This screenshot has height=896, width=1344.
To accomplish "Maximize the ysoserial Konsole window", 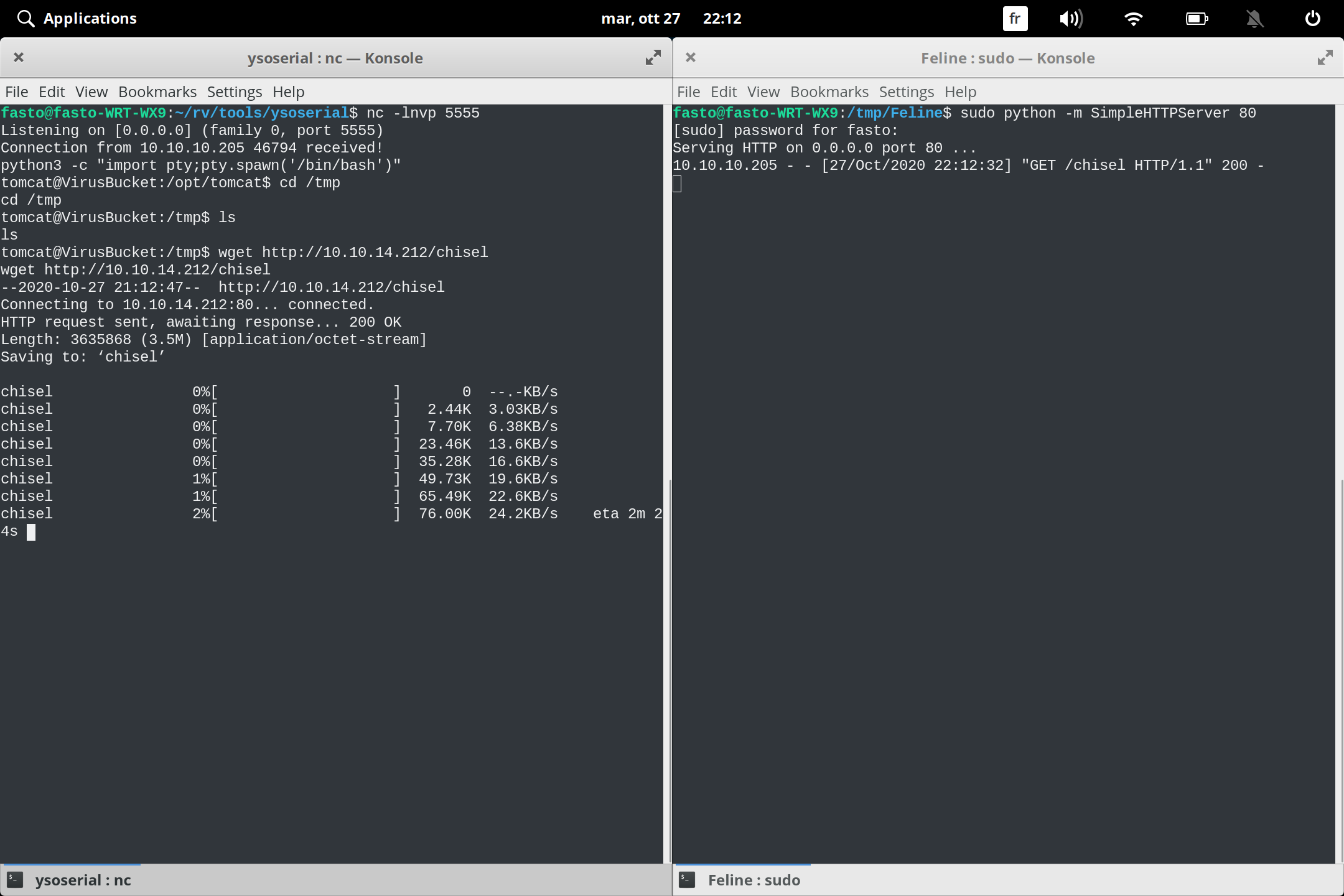I will (653, 58).
